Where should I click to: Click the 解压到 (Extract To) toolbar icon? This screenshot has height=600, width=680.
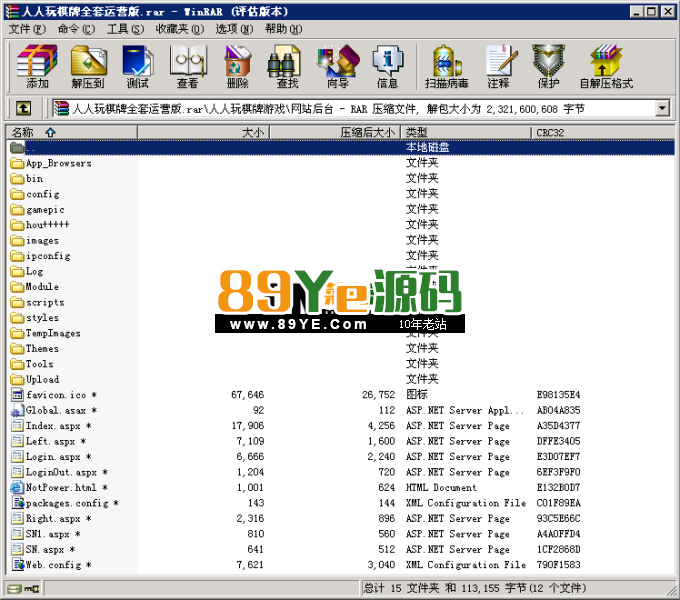click(88, 66)
